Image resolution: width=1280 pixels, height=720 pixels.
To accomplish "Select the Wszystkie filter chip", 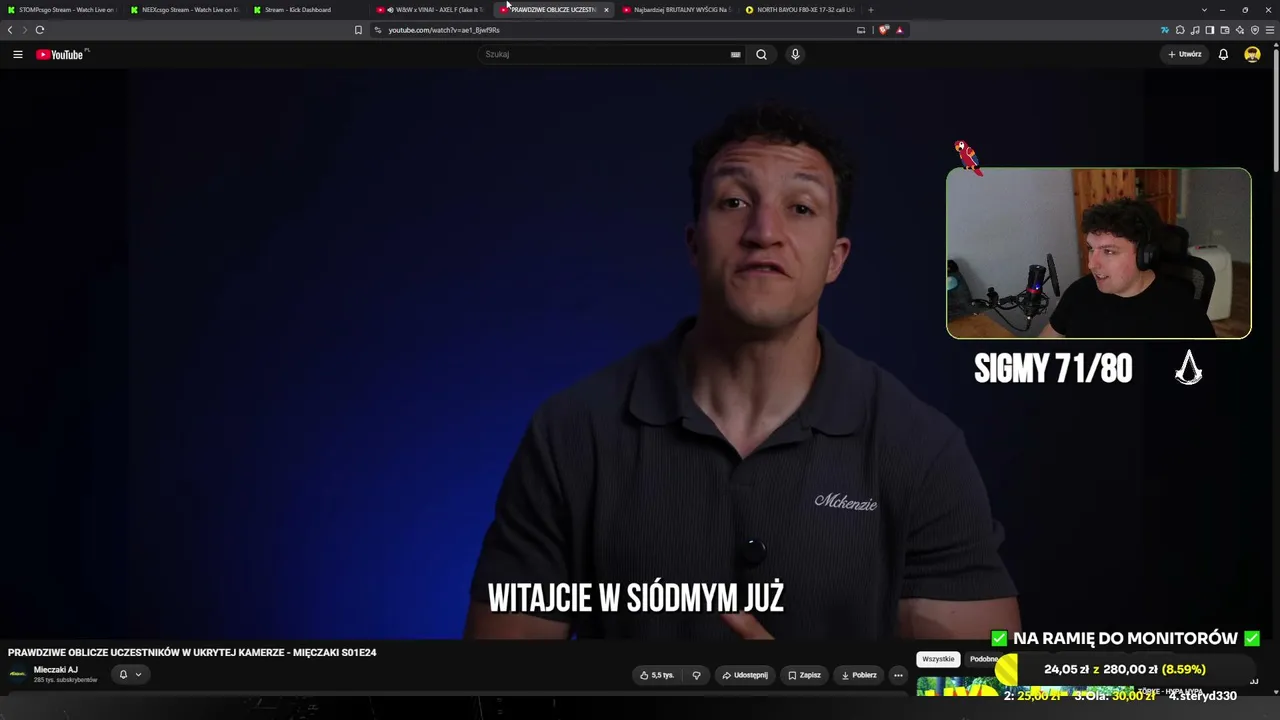I will click(x=938, y=659).
